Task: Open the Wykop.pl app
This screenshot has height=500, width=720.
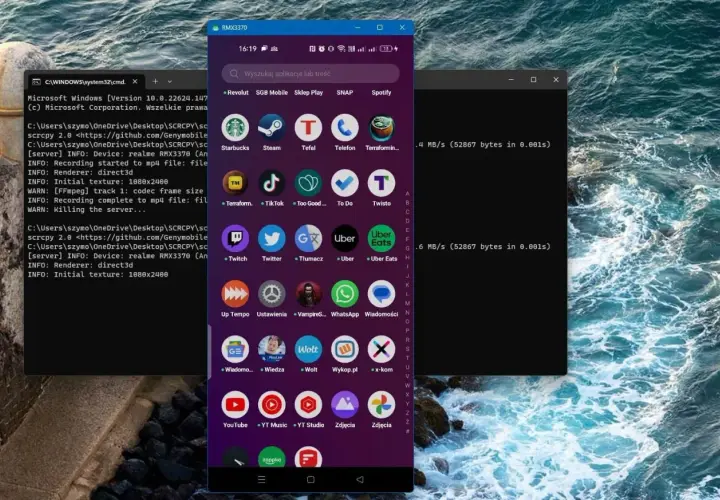Action: coord(345,349)
